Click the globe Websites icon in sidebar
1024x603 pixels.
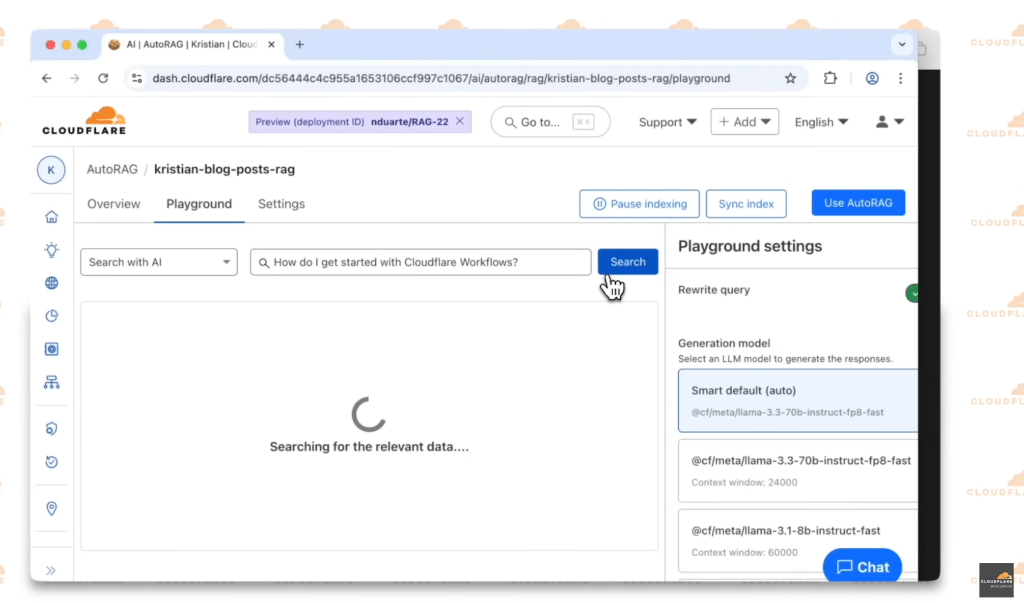(x=51, y=282)
